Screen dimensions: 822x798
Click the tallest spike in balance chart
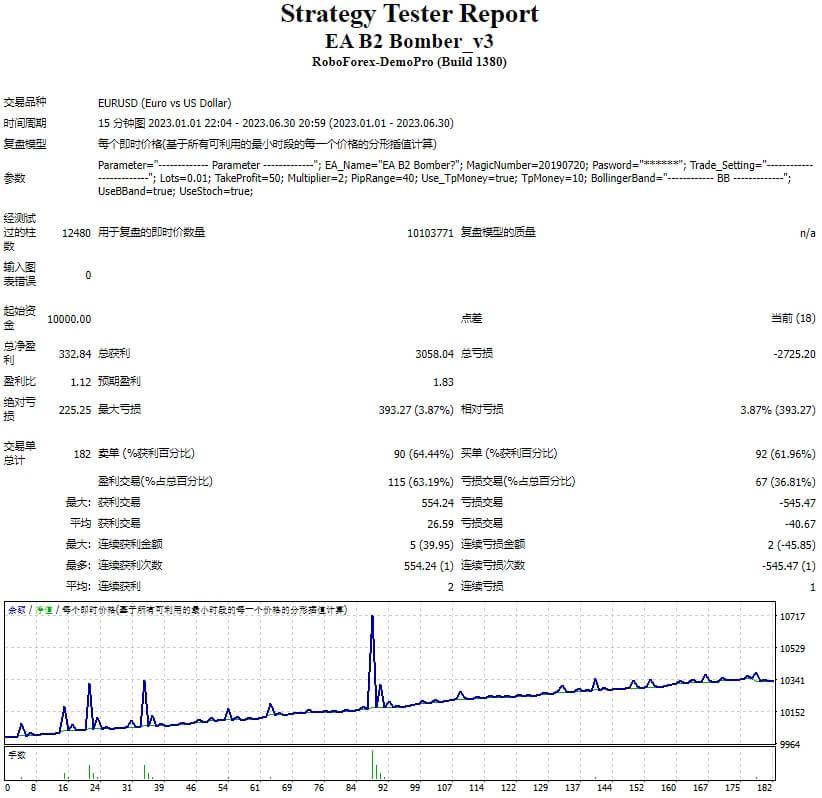(372, 620)
